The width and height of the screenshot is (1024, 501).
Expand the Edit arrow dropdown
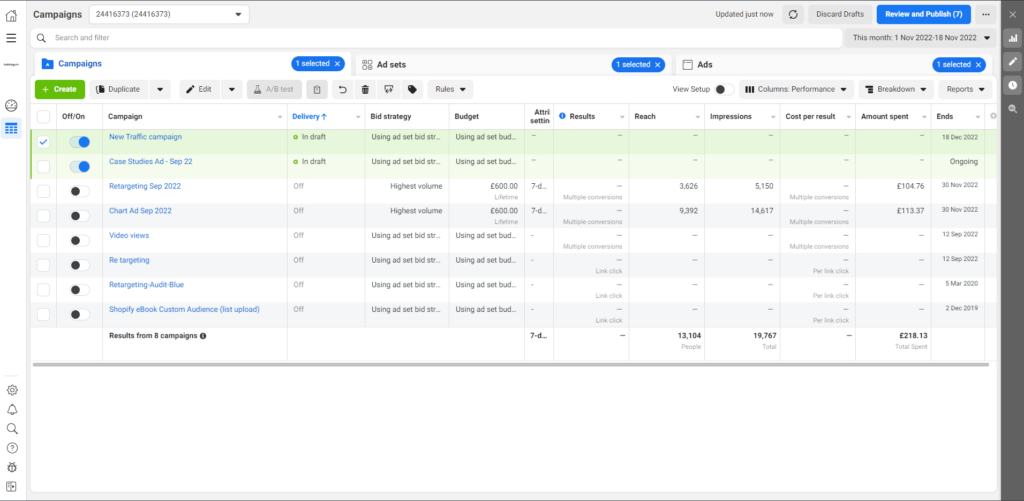(x=232, y=89)
